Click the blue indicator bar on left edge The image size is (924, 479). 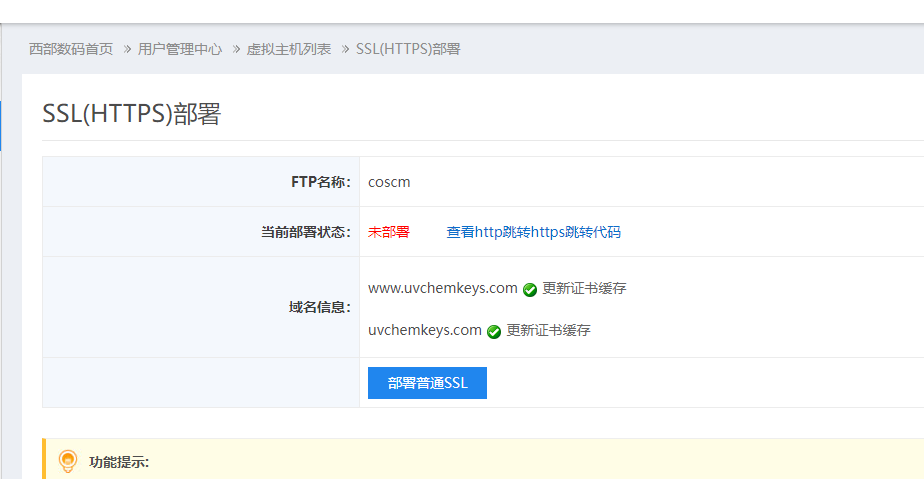click(x=1, y=125)
